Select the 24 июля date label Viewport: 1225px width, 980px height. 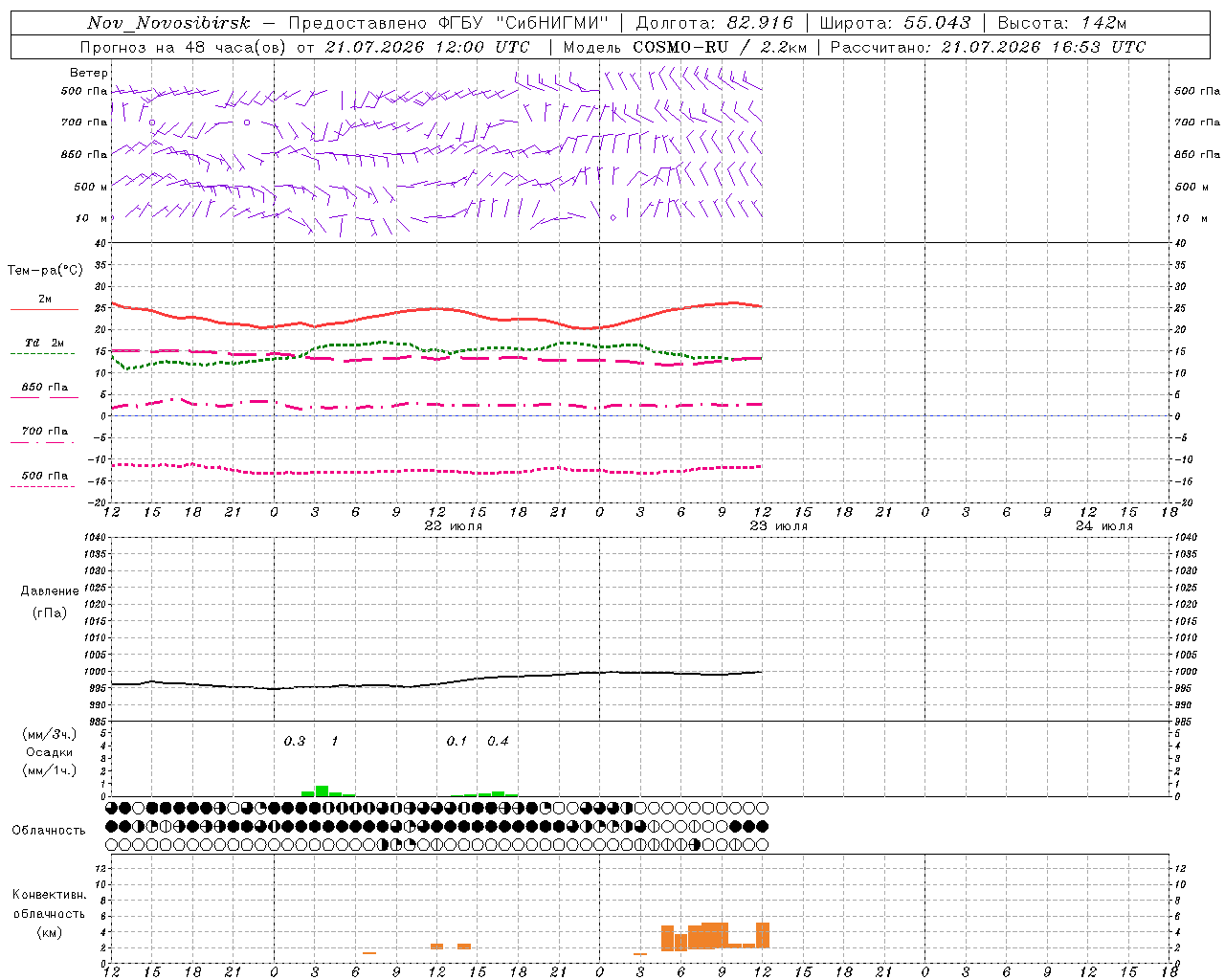1103,526
